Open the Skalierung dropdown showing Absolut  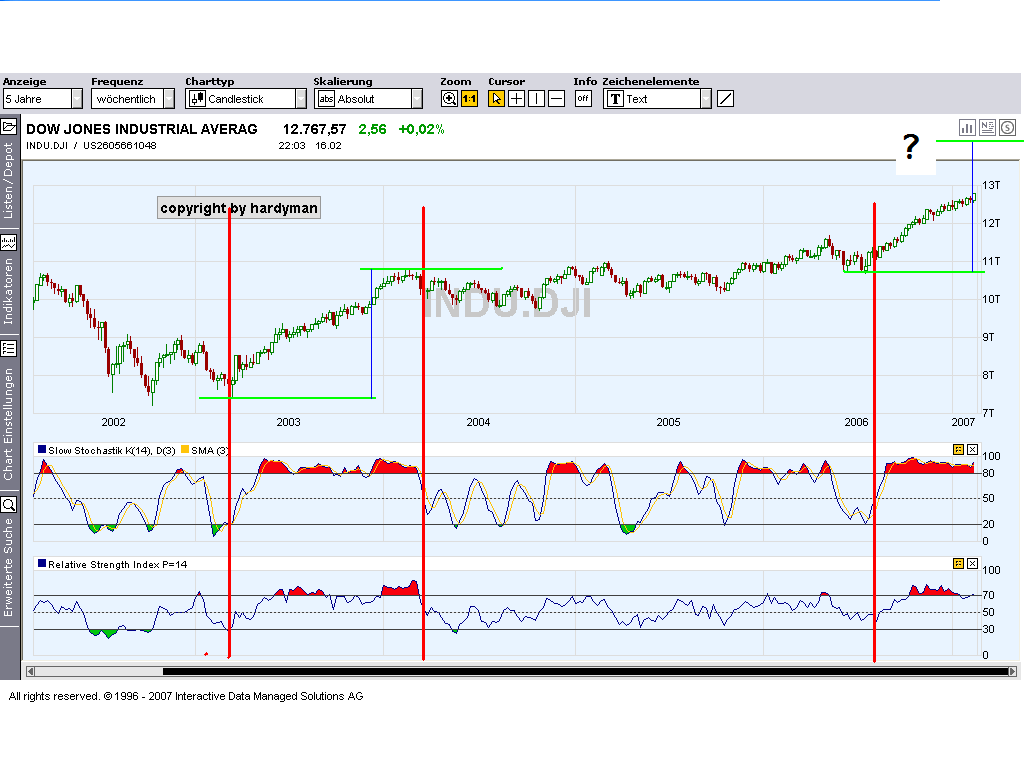pos(368,99)
